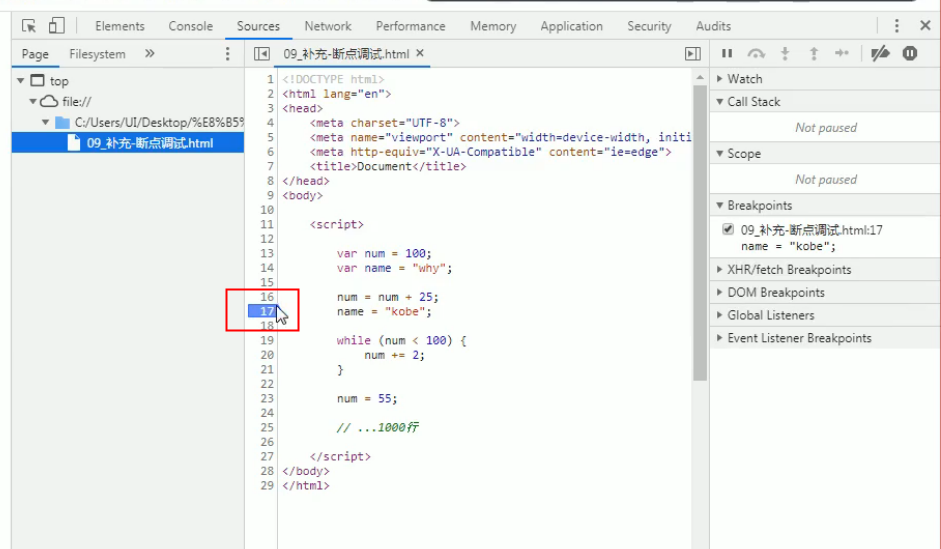Screen dimensions: 941x549
Task: Click the comment '// ...1000行'
Action: coord(377,427)
